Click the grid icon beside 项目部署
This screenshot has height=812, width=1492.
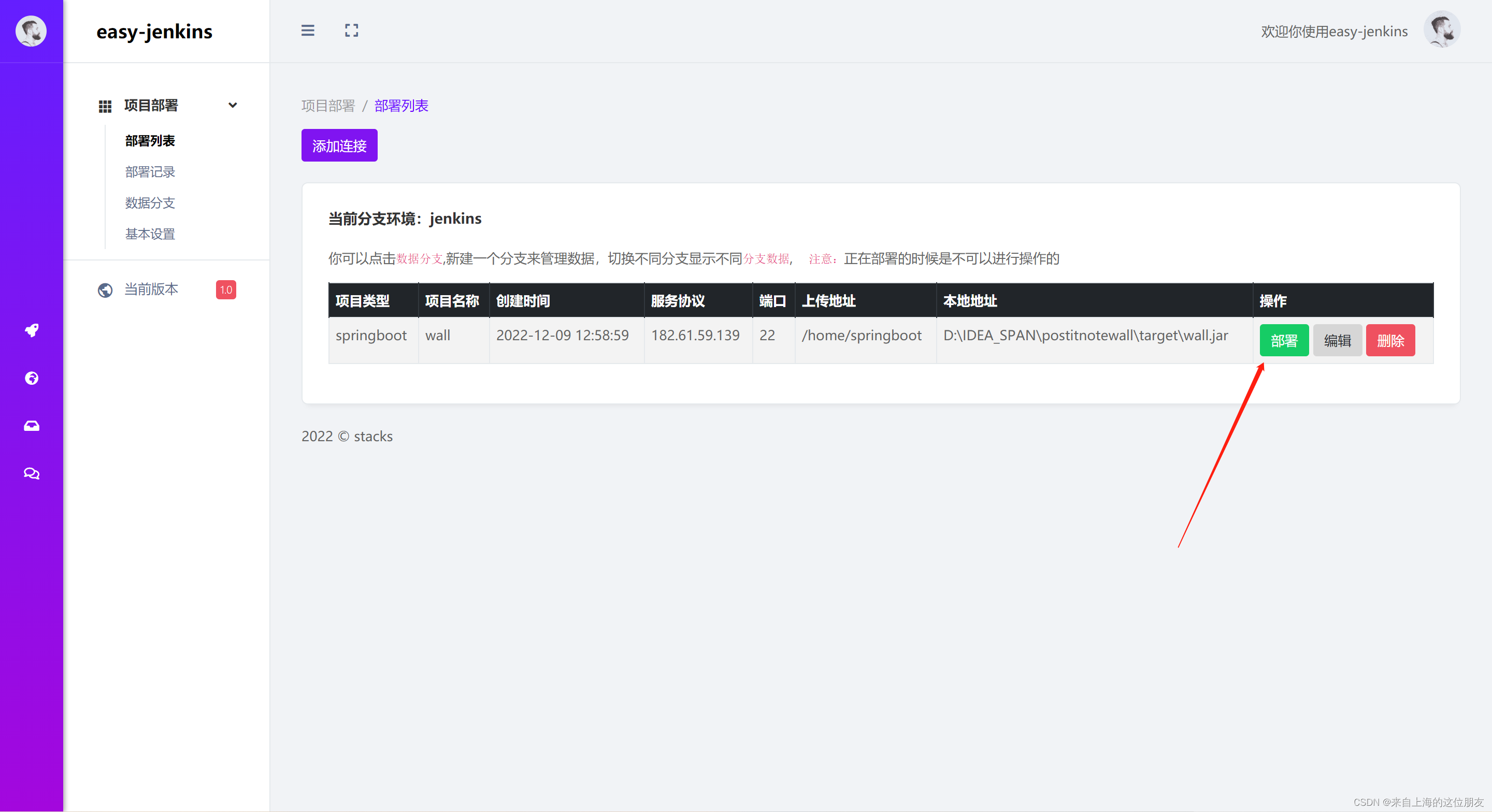[x=105, y=106]
